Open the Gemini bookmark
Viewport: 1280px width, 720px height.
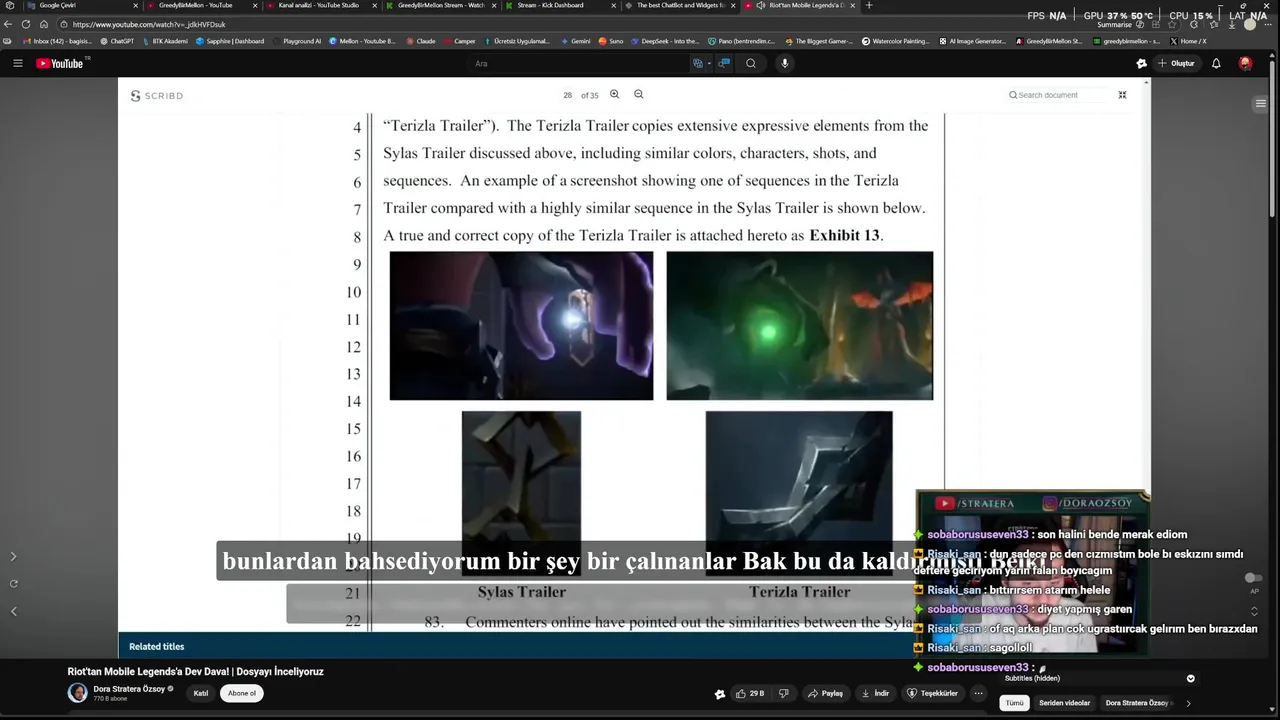point(576,41)
